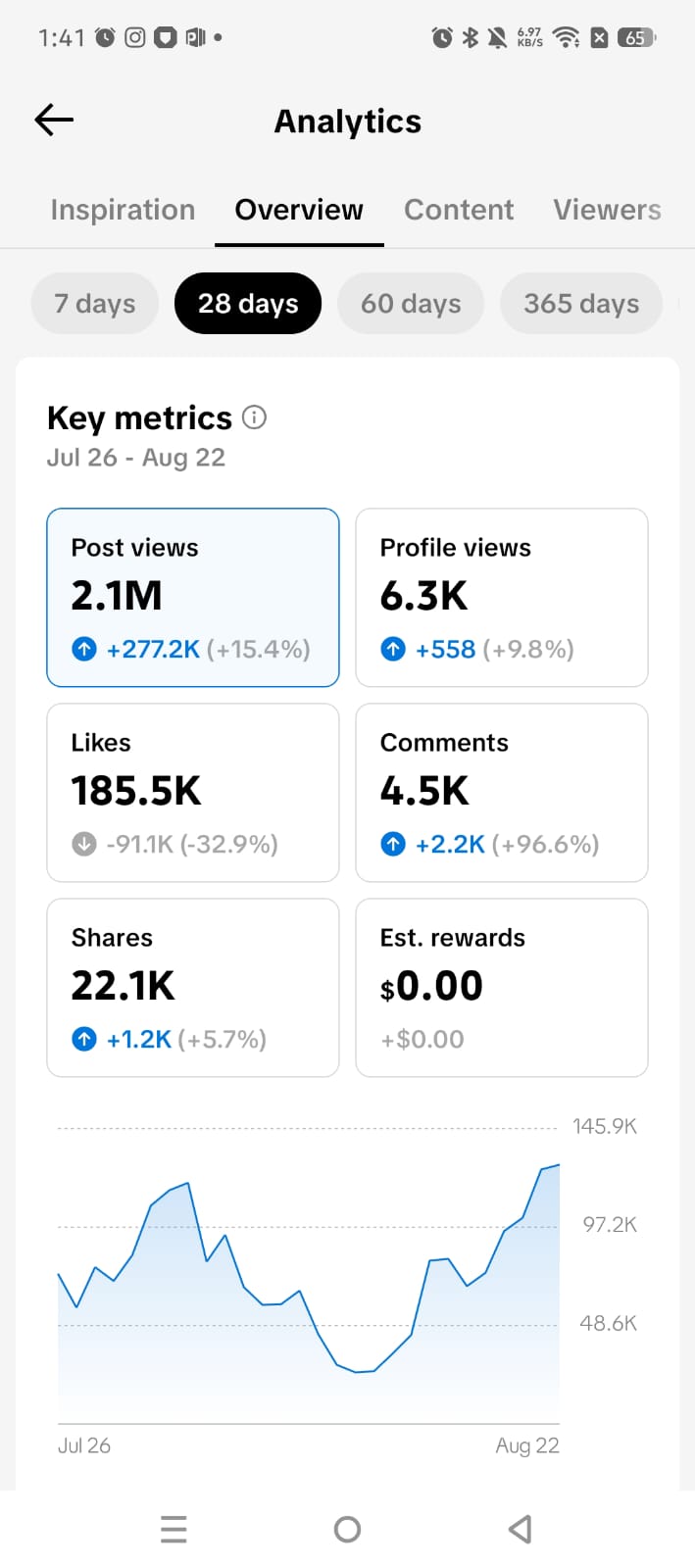Tap Android home circle icon
Image resolution: width=695 pixels, height=1568 pixels.
[x=347, y=1529]
